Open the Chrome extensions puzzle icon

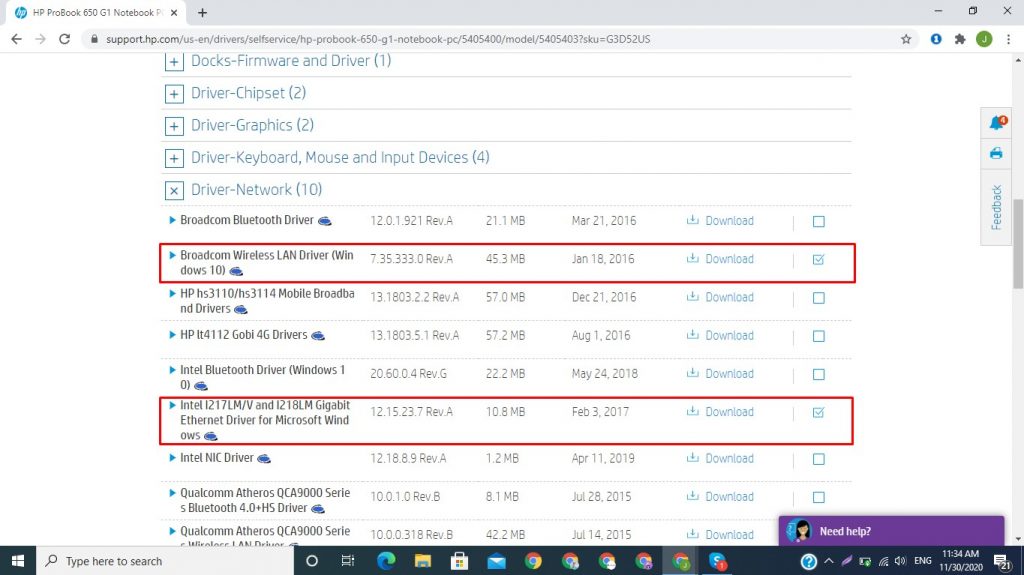961,39
